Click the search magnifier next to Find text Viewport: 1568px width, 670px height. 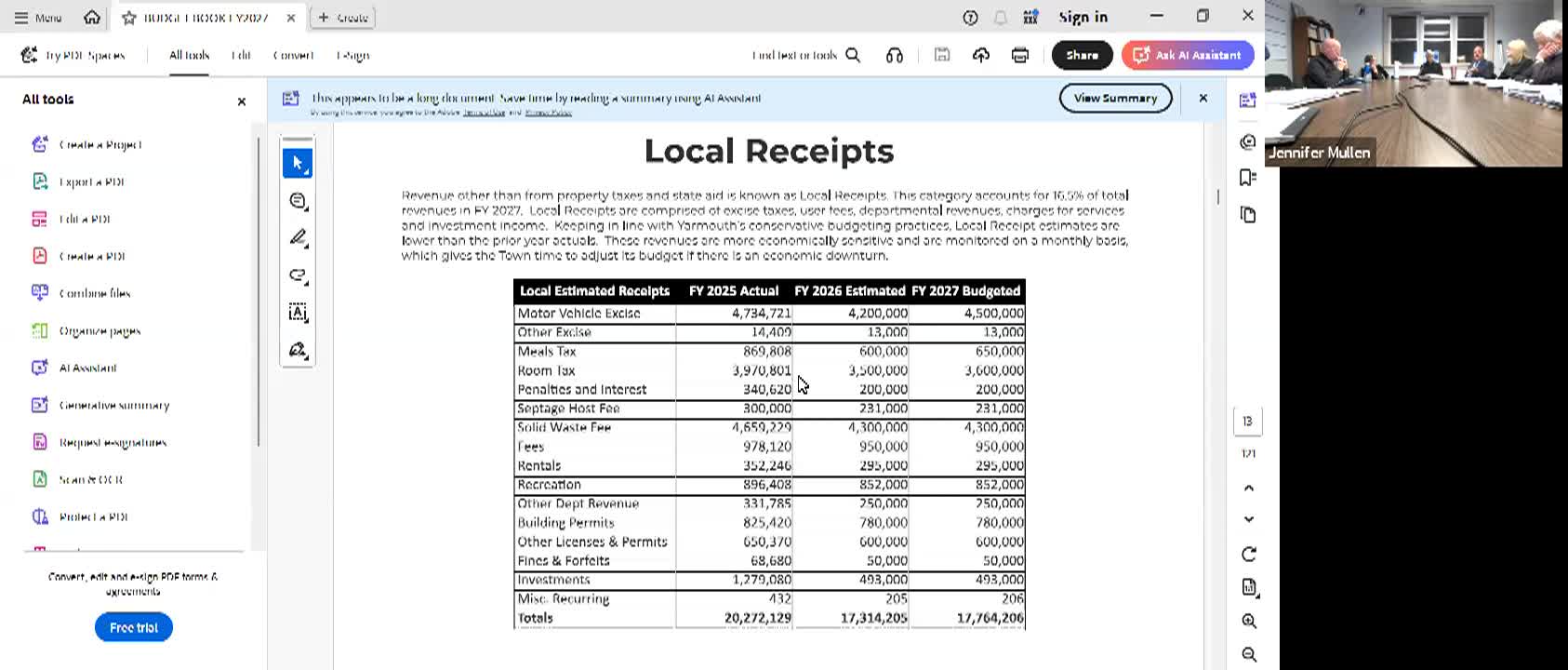[853, 55]
